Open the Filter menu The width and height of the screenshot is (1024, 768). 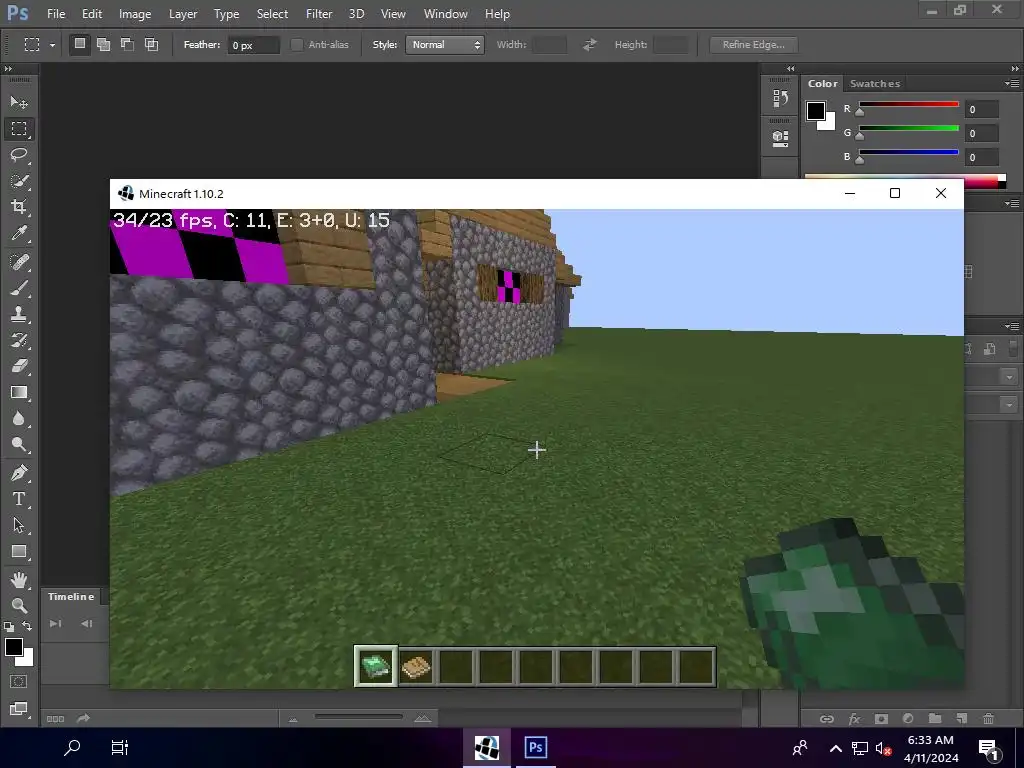coord(319,14)
